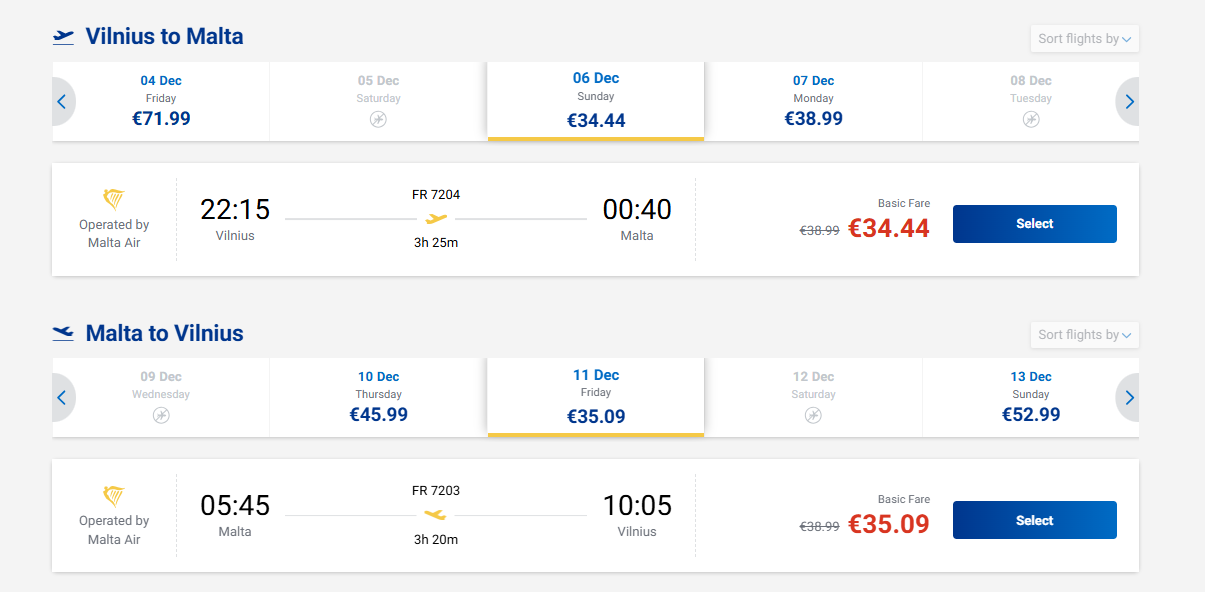Select the €35.09 Malta to Vilnius flight
The image size is (1205, 592).
[x=1034, y=520]
